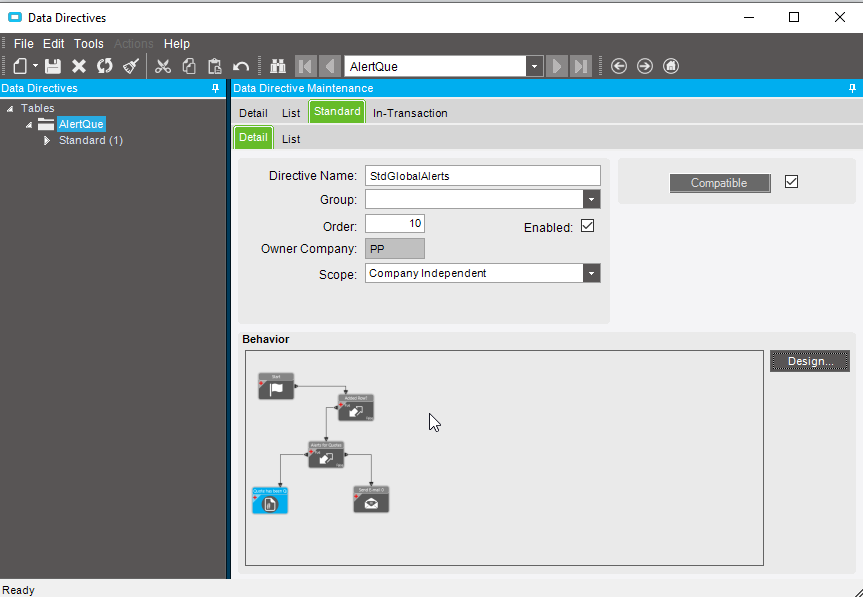The image size is (863, 597).
Task: Click the Undo arrow icon
Action: coord(241,67)
